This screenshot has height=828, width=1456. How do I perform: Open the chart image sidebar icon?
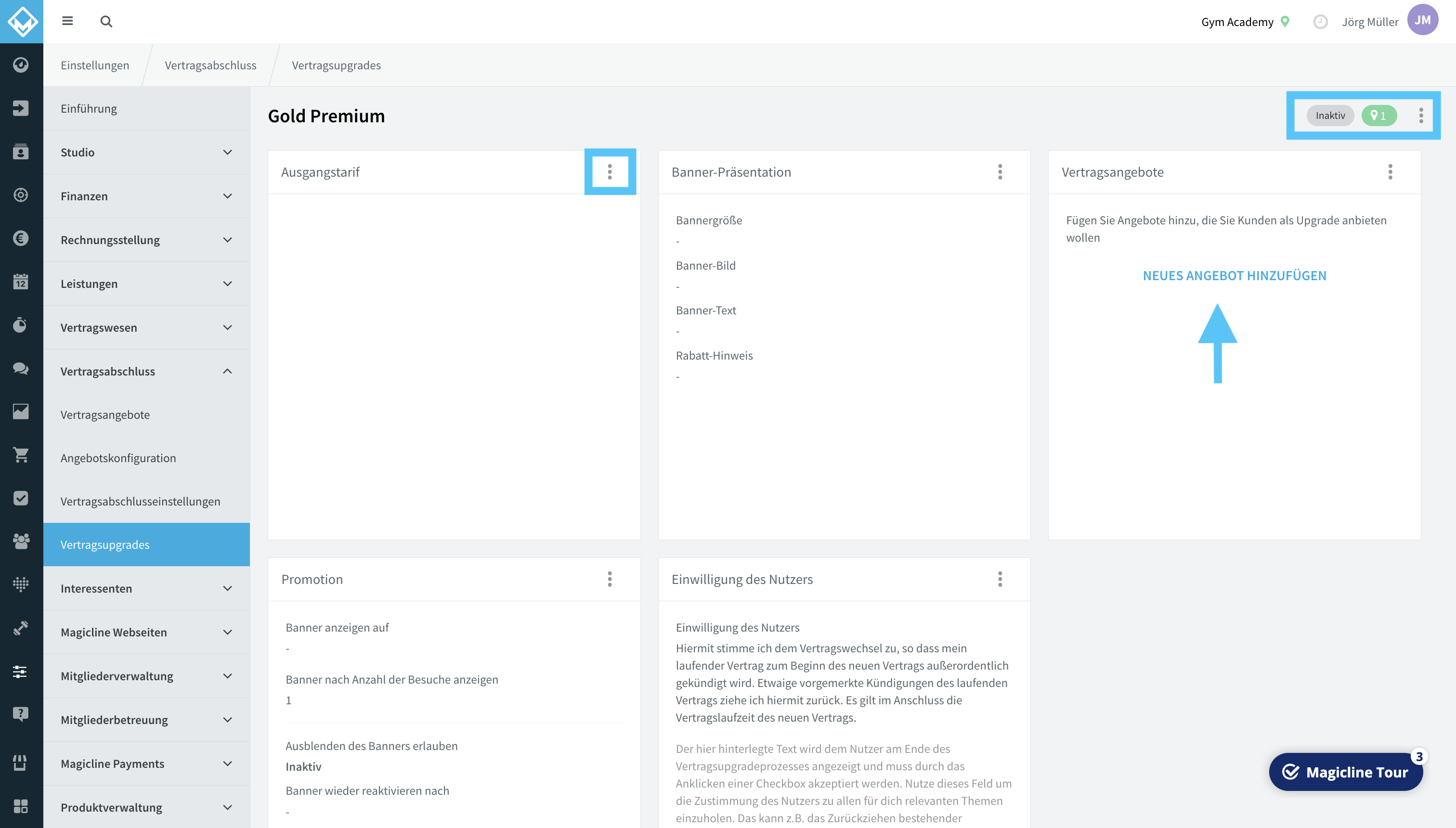coord(21,411)
